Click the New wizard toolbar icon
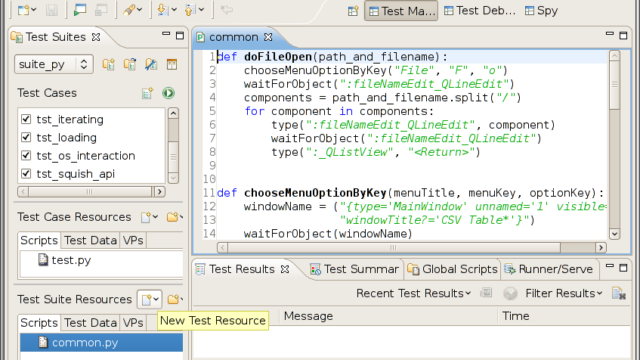 point(23,10)
